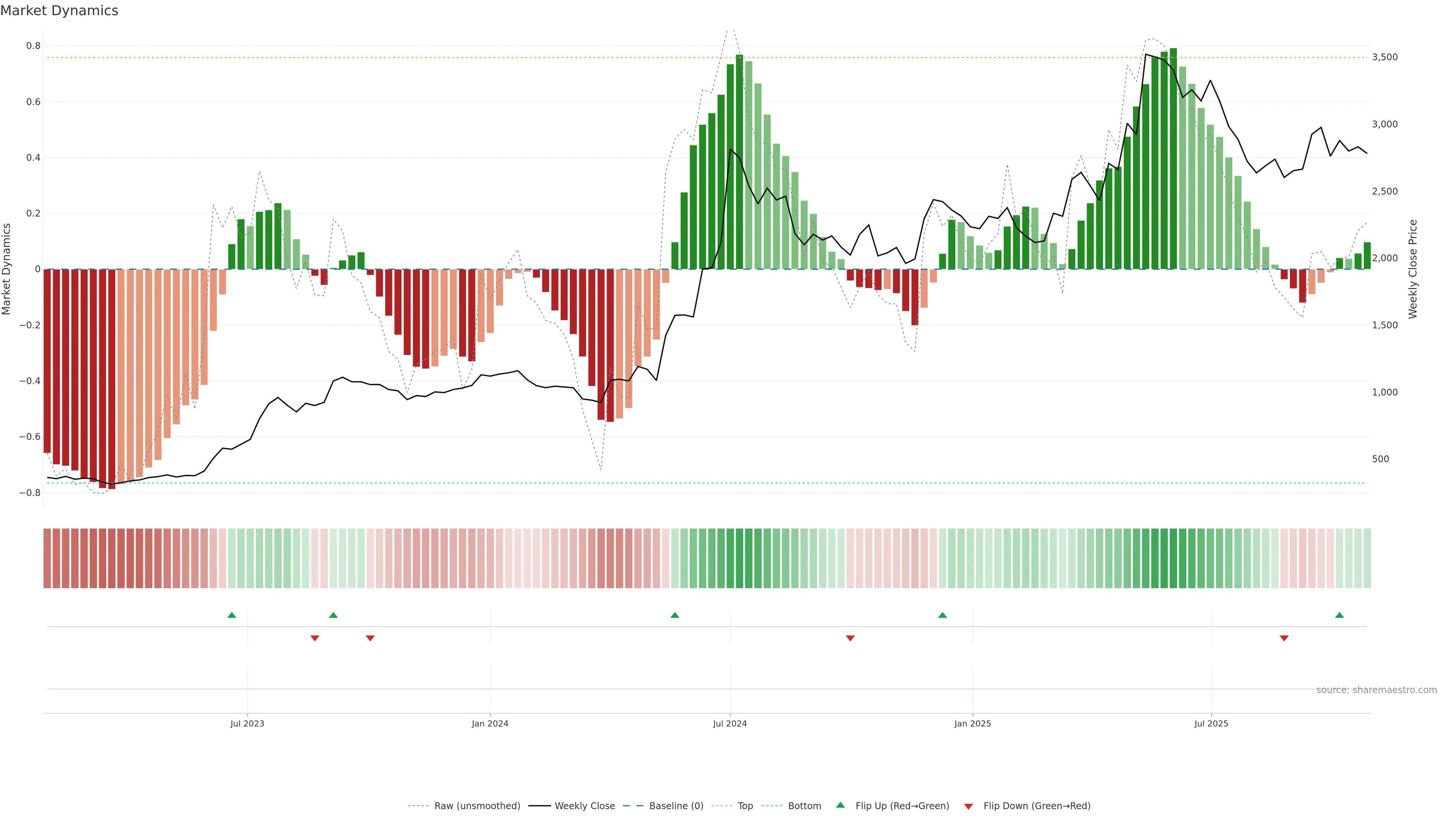Click the red flip-down triangle after Jul 2025

(1284, 638)
